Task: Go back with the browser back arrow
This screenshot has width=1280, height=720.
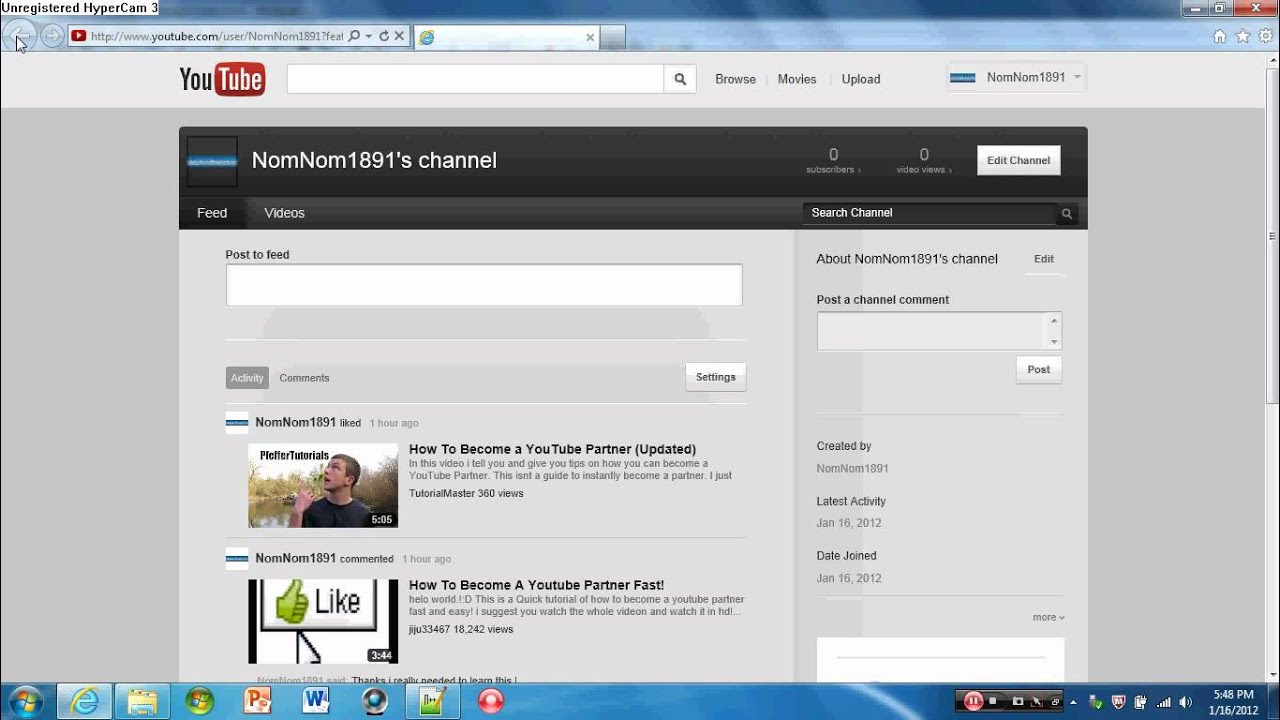Action: [19, 37]
